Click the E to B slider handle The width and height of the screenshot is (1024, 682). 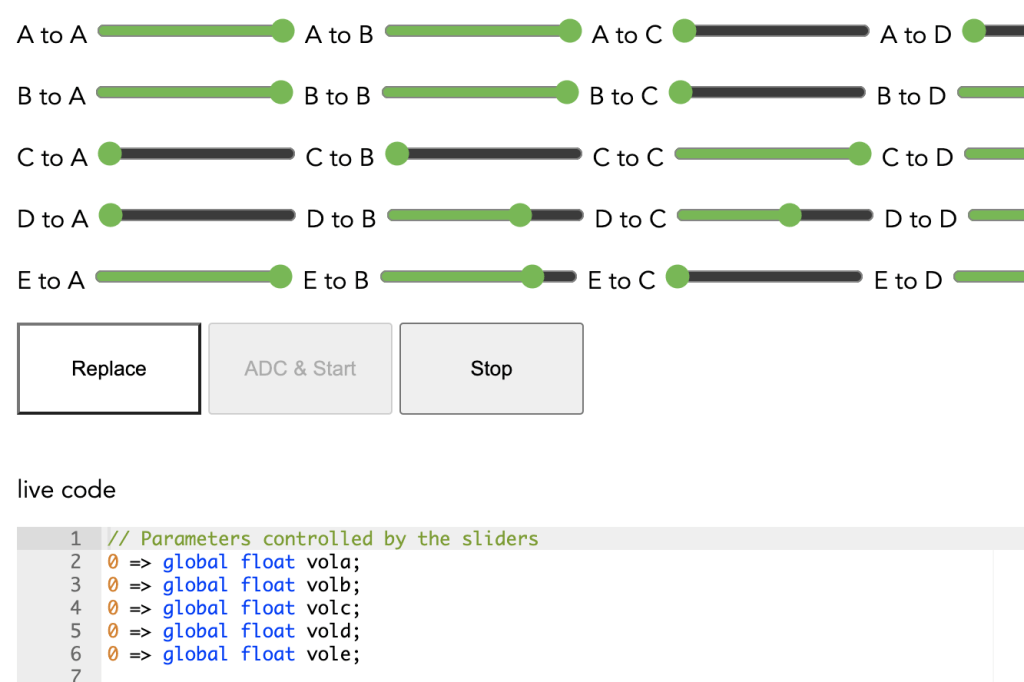point(532,277)
